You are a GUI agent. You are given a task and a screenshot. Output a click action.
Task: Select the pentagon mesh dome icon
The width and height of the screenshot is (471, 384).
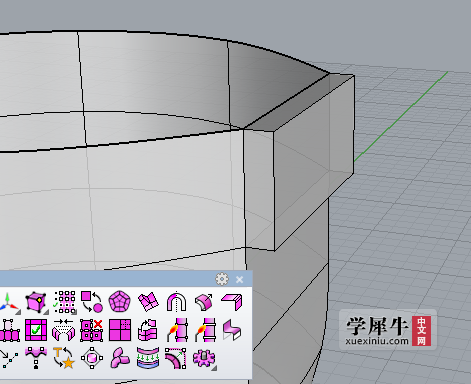pos(120,302)
